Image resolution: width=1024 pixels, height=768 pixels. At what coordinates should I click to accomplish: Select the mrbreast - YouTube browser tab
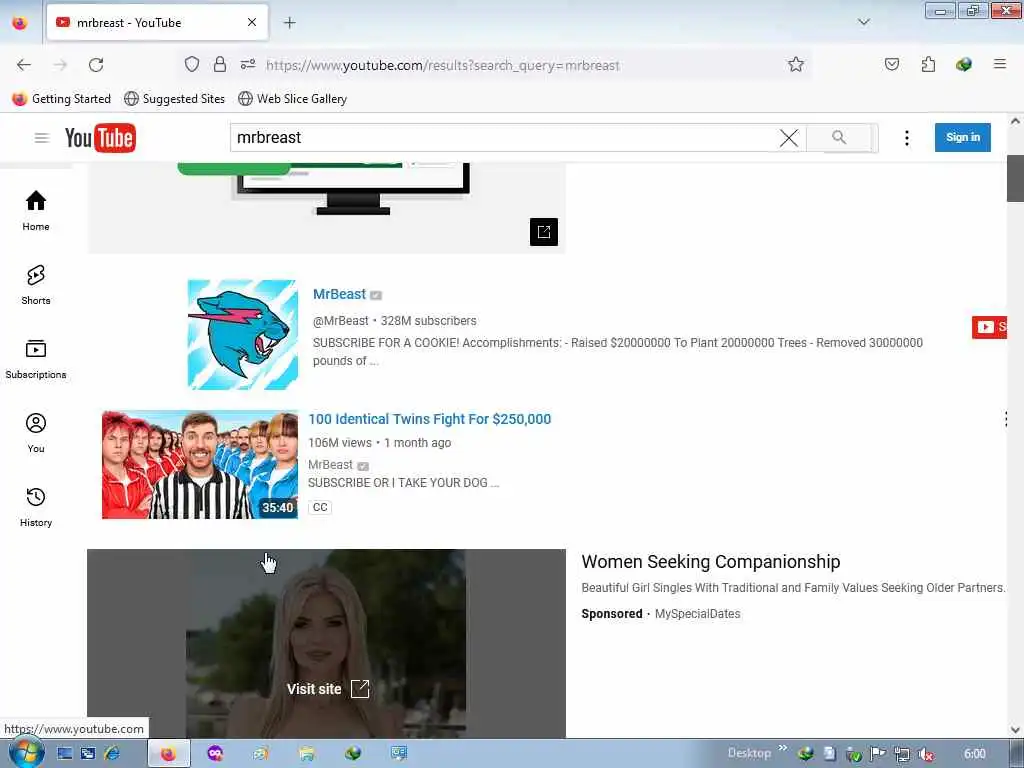pos(157,22)
